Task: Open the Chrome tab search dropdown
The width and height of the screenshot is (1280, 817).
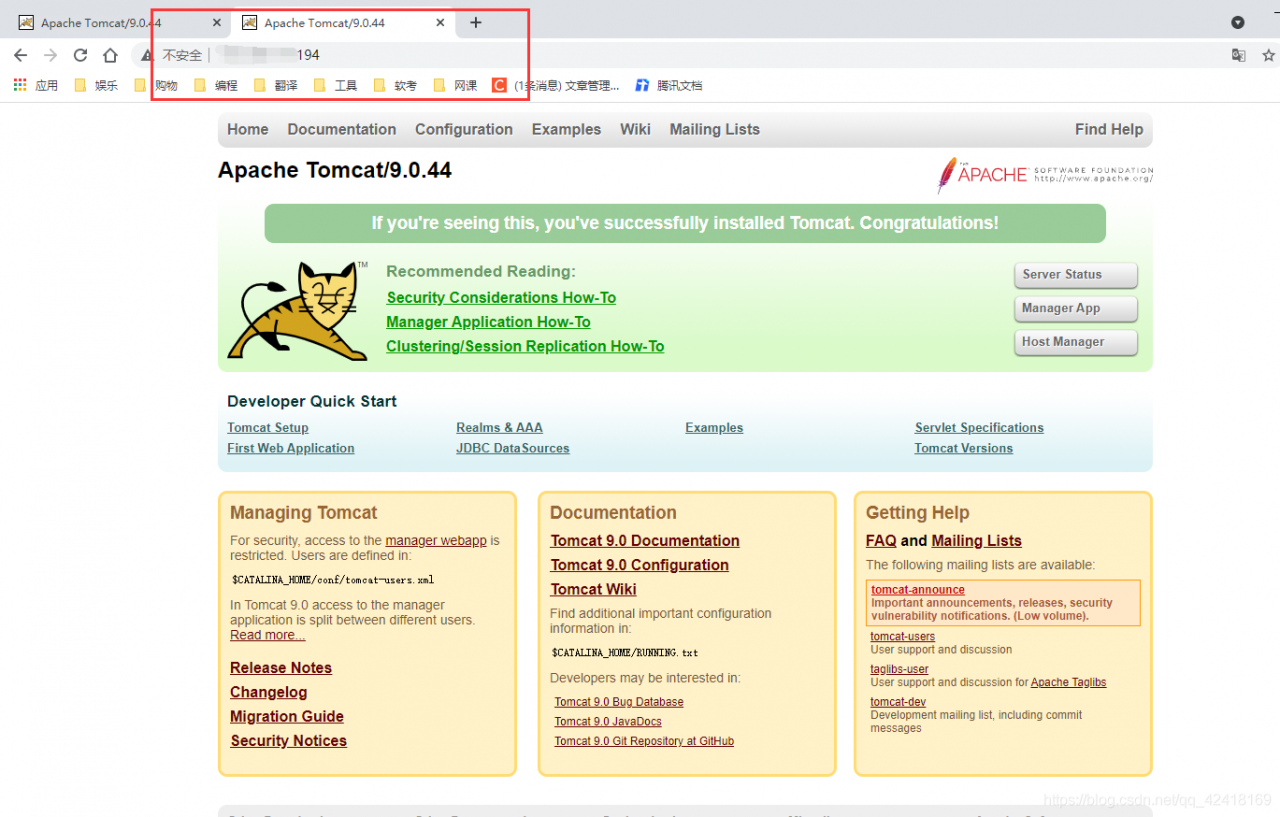Action: pos(1237,23)
